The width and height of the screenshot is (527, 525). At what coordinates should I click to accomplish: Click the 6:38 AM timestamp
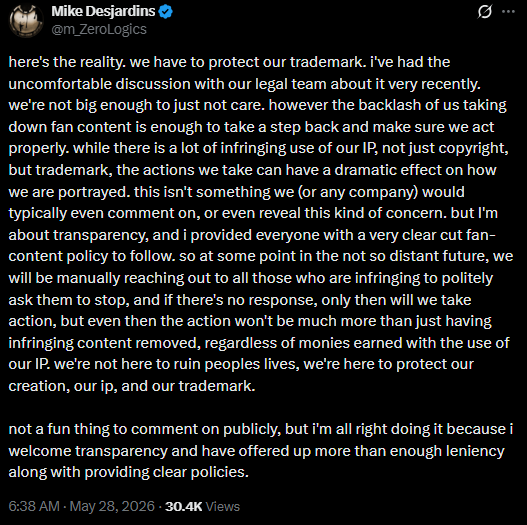pos(34,506)
